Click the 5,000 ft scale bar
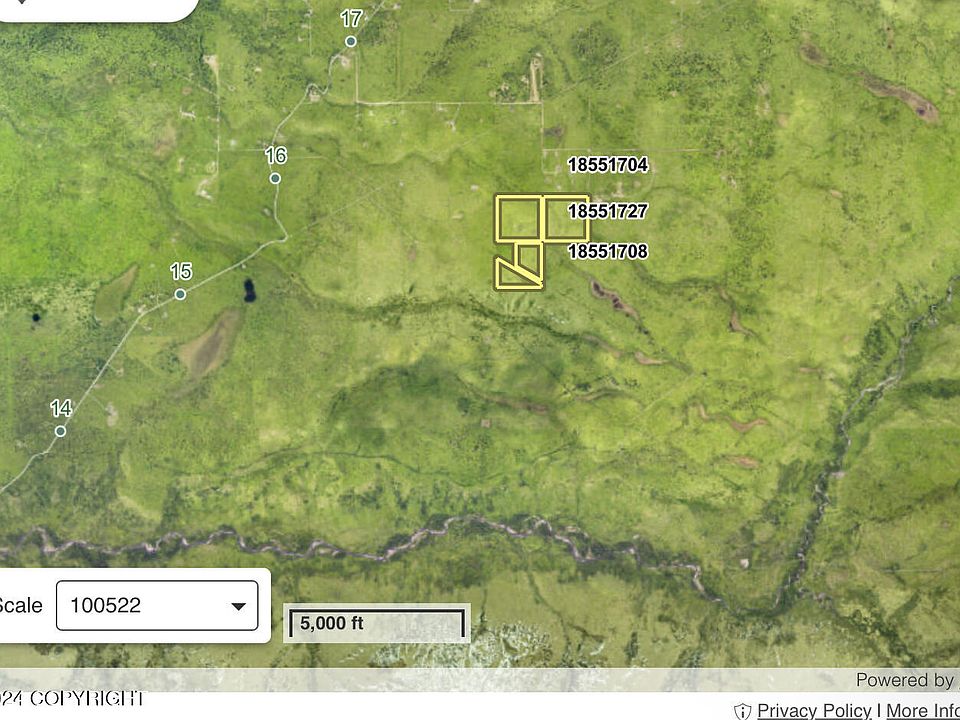Viewport: 960px width, 720px height. tap(376, 624)
